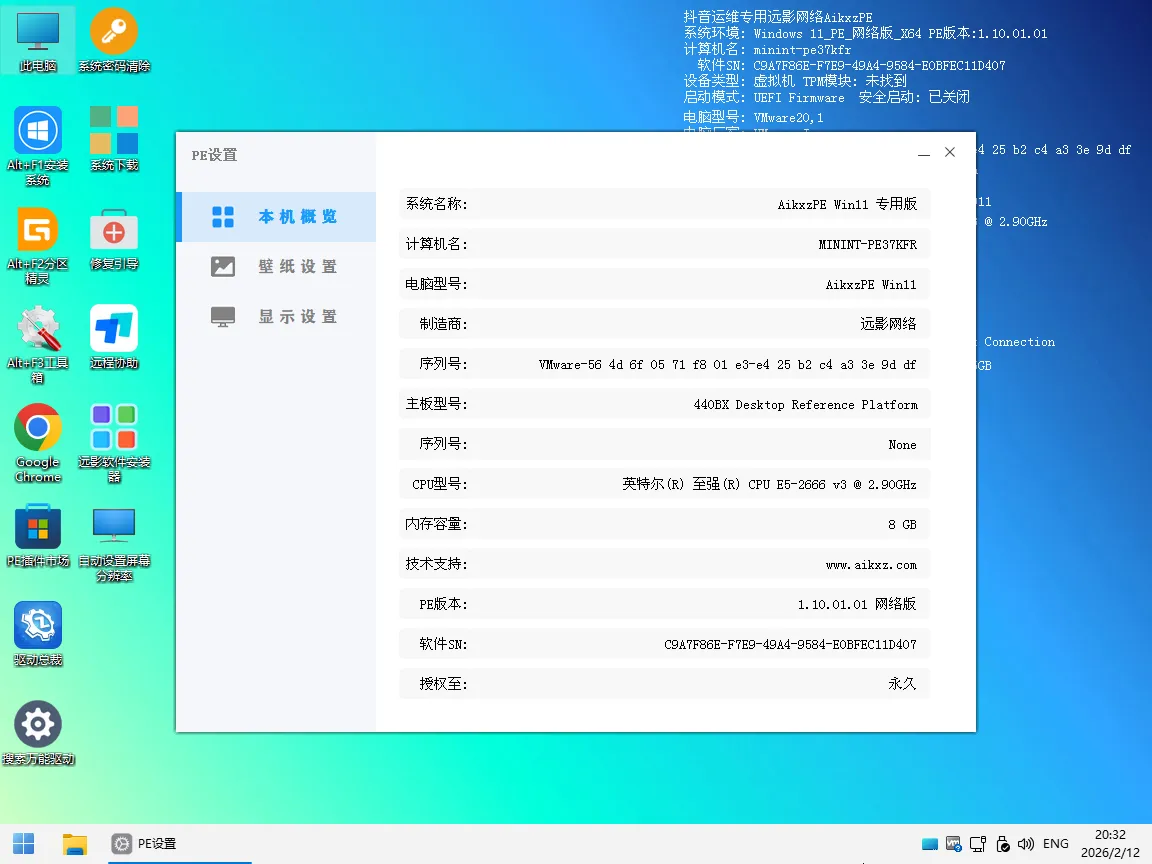Click the ENG language indicator on taskbar

1056,843
